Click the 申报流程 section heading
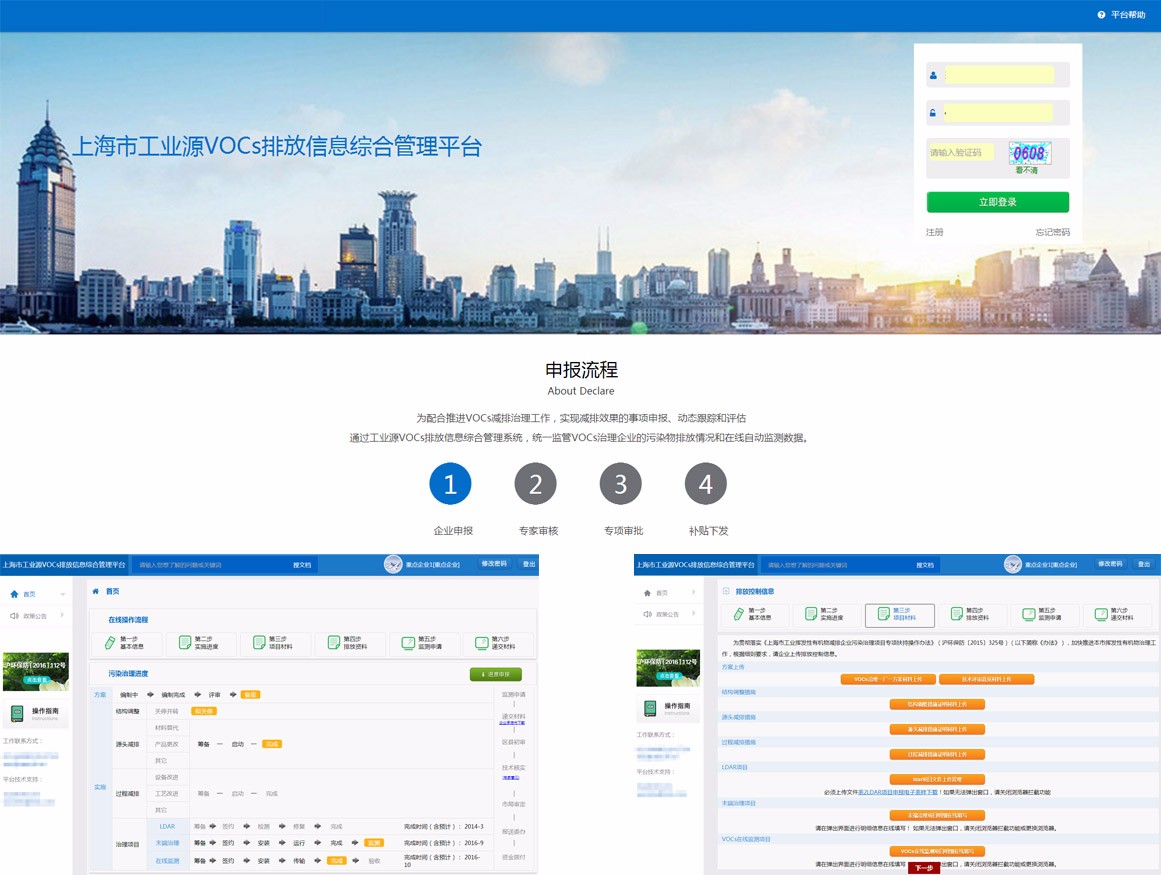This screenshot has width=1161, height=875. tap(581, 370)
